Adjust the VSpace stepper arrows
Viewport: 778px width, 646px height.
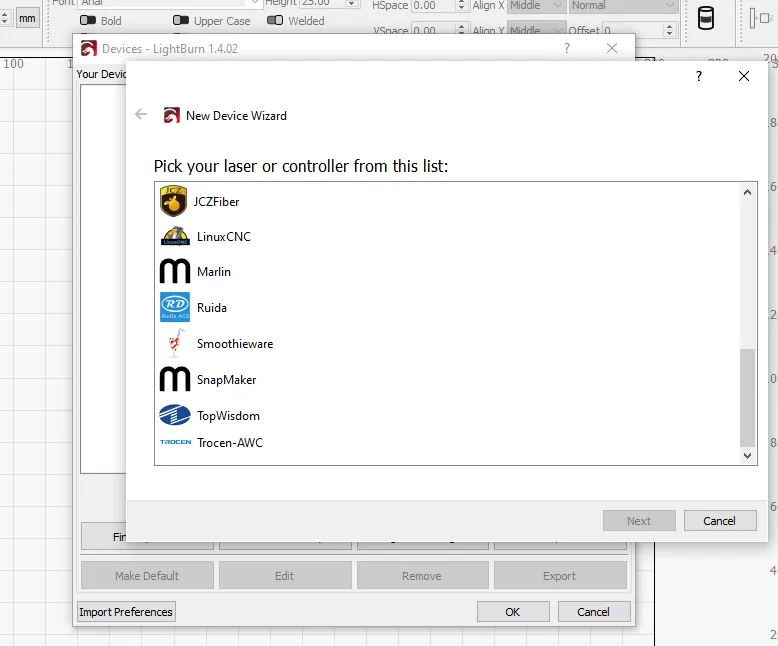click(x=461, y=29)
